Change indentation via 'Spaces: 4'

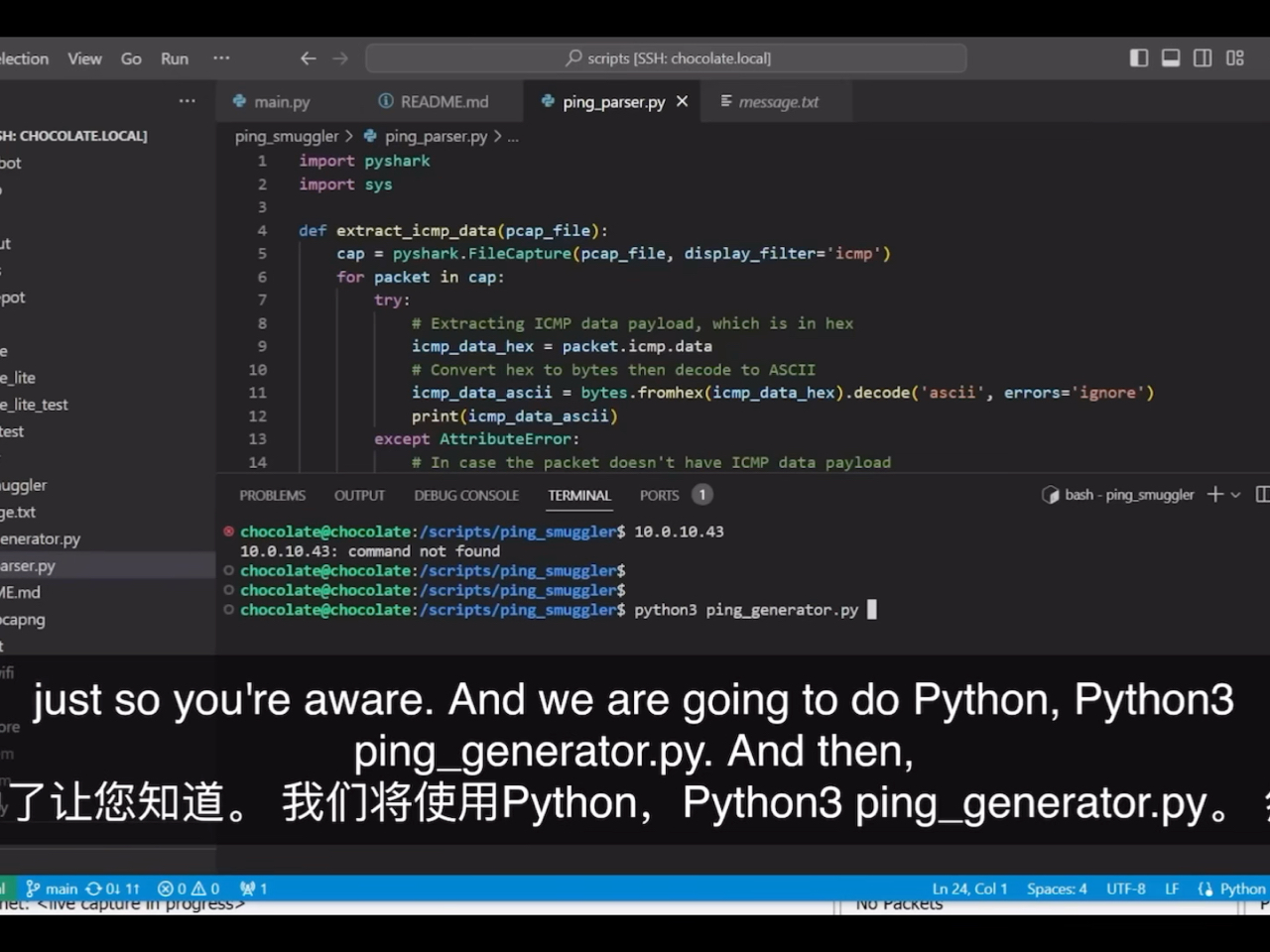1057,889
